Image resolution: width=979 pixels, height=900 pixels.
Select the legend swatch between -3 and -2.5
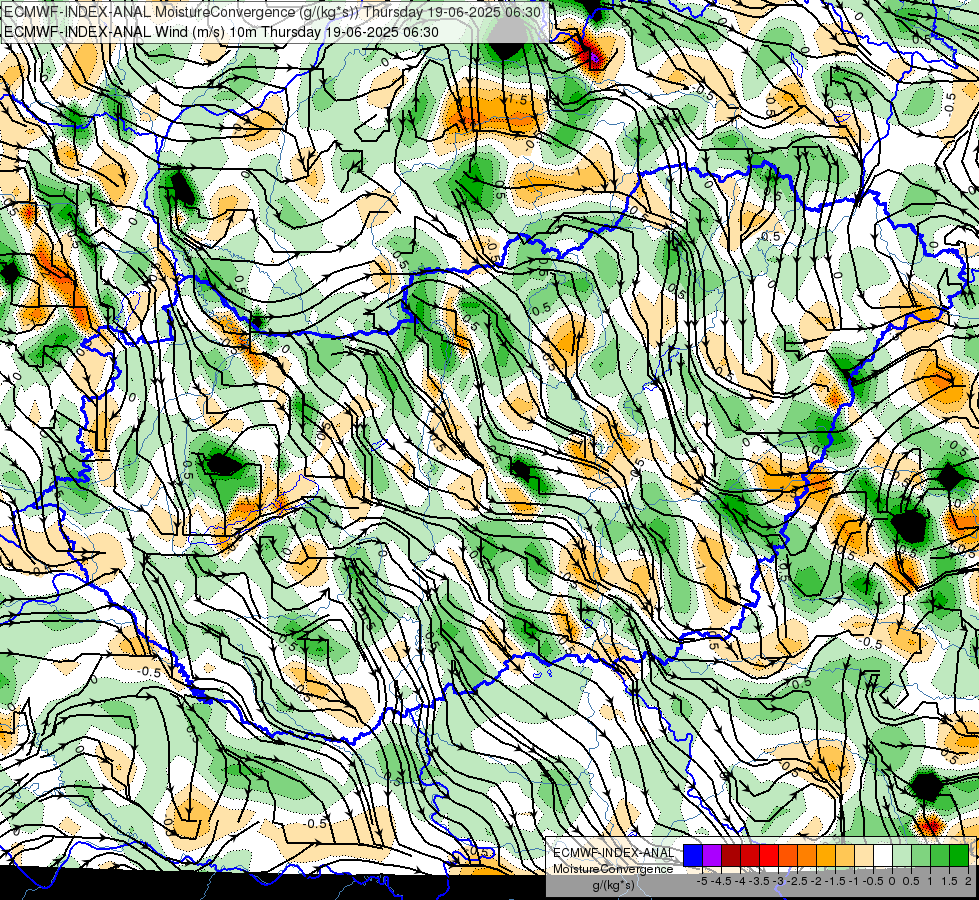[788, 856]
